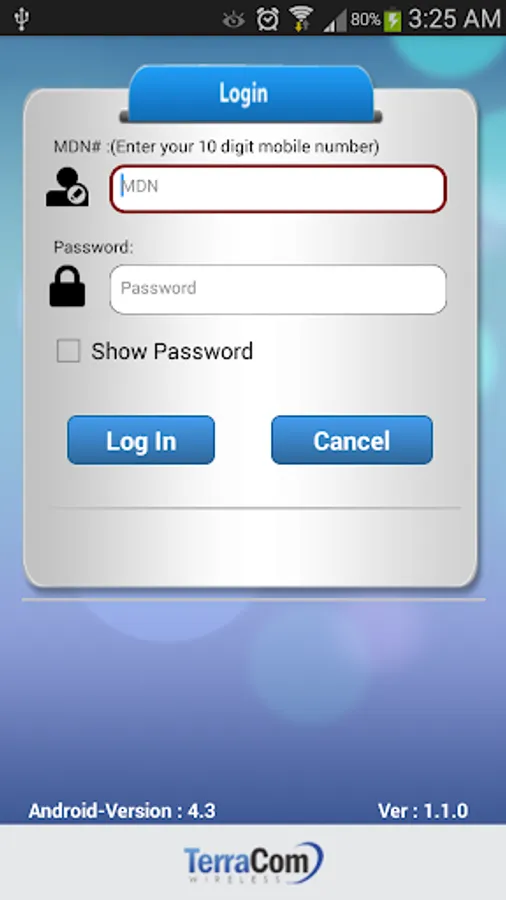Click the padlock icon beside Password

(67, 286)
